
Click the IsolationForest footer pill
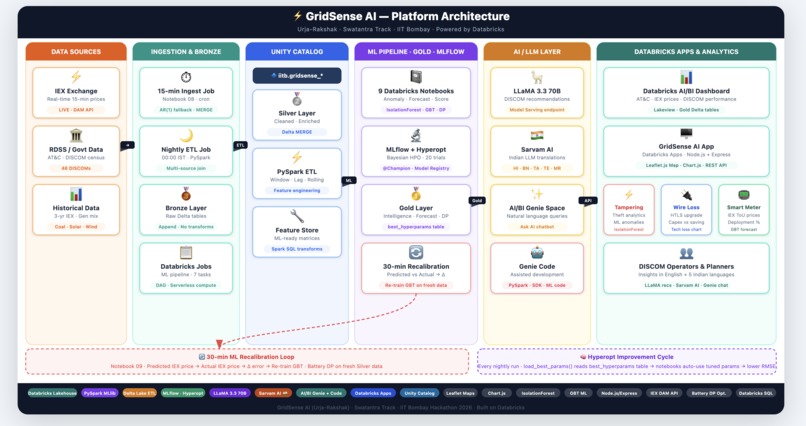(x=538, y=393)
